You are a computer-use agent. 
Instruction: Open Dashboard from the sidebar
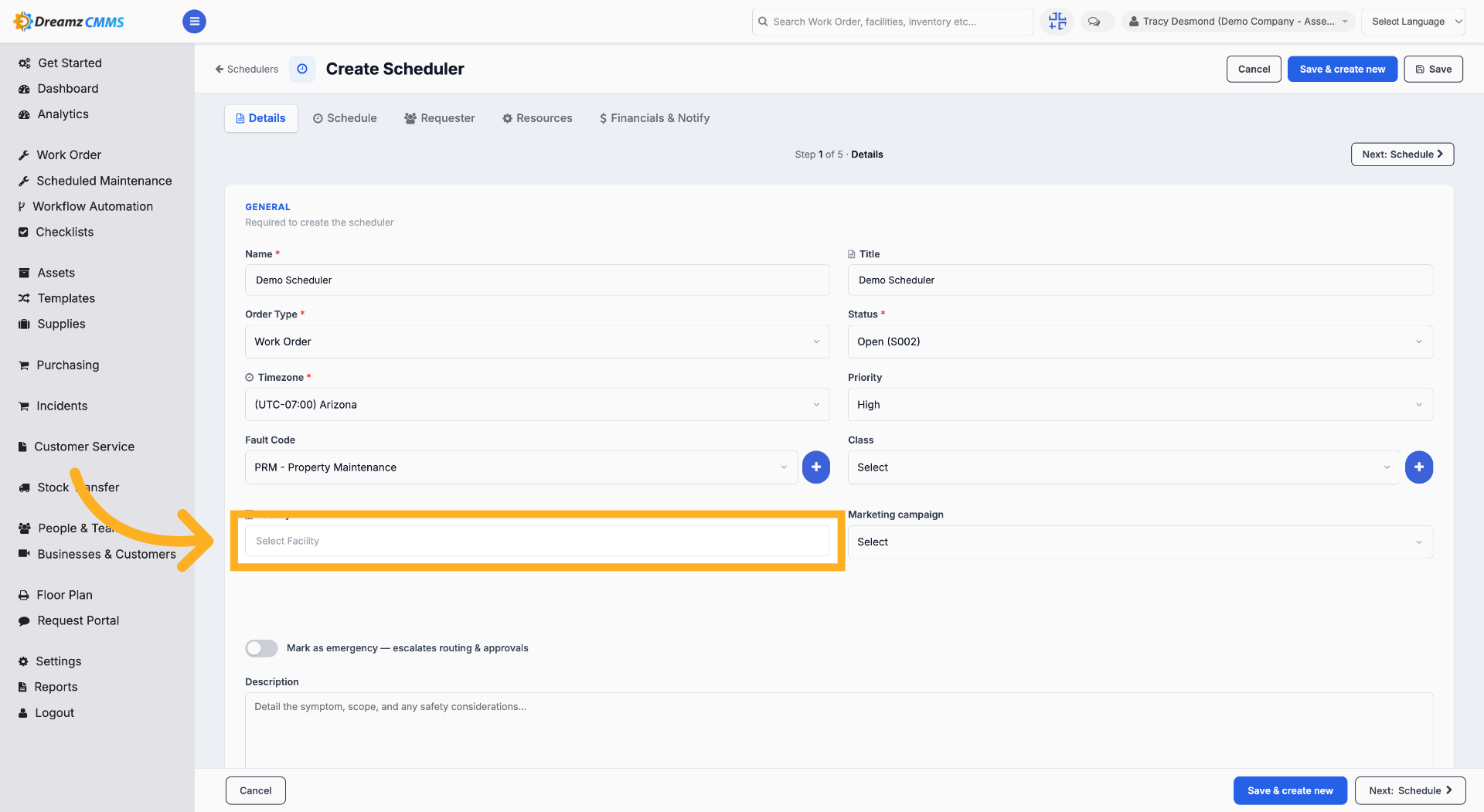pos(68,88)
